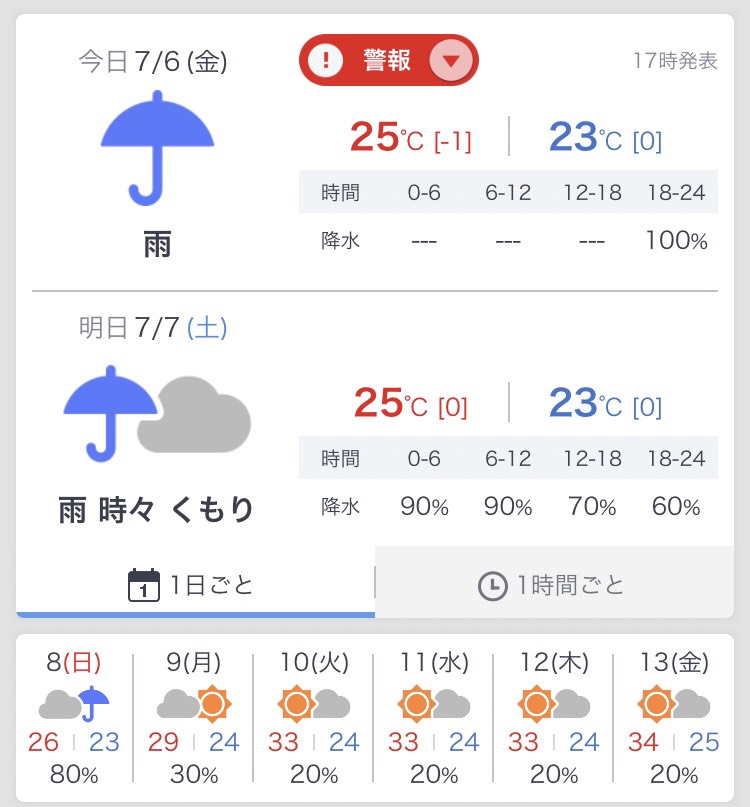The height and width of the screenshot is (807, 750).
Task: Click today's blue umbrella rain icon
Action: [x=158, y=146]
